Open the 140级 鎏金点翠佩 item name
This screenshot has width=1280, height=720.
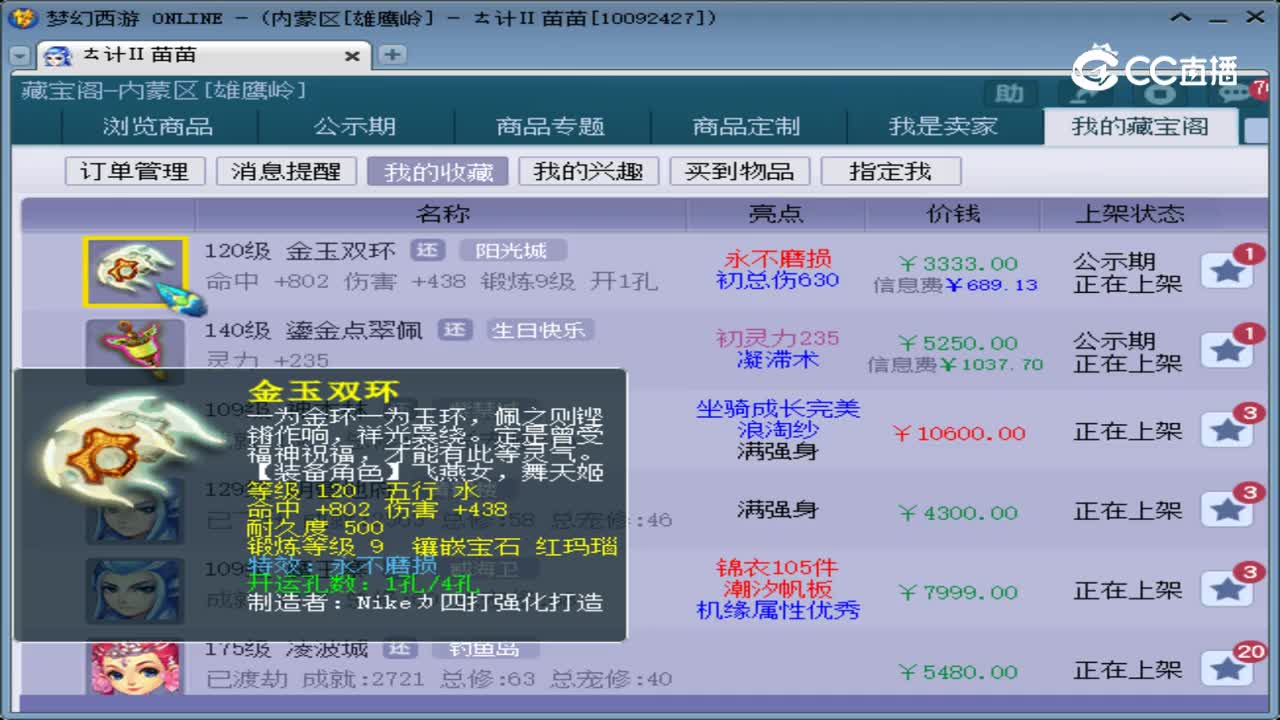[x=314, y=330]
